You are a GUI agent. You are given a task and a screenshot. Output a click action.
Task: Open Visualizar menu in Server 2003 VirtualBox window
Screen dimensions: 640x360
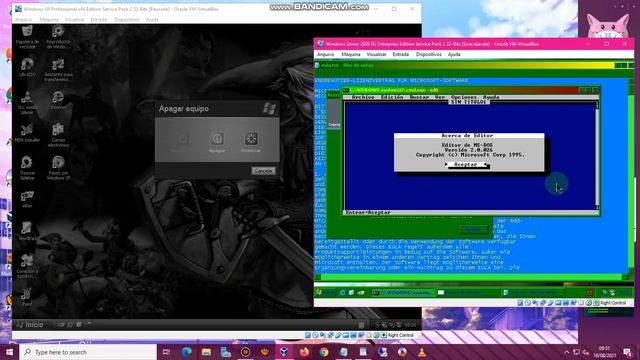(376, 54)
